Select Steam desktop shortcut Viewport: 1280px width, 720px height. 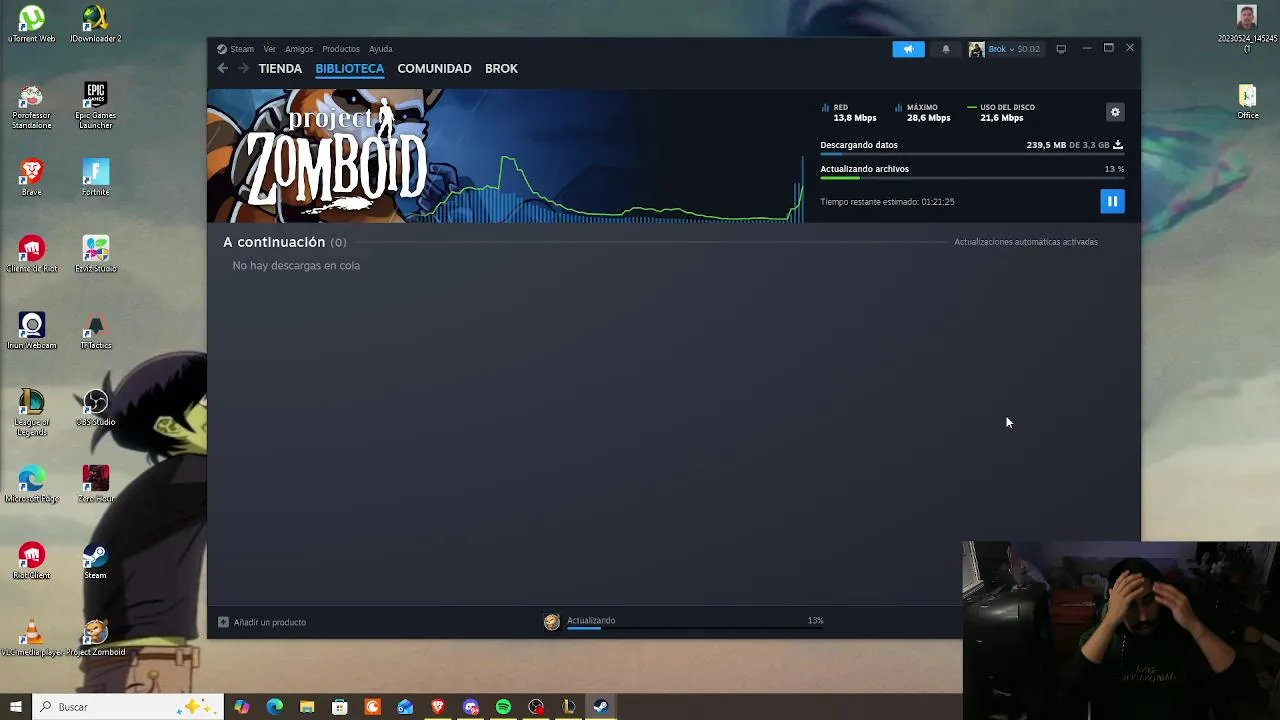pyautogui.click(x=95, y=562)
